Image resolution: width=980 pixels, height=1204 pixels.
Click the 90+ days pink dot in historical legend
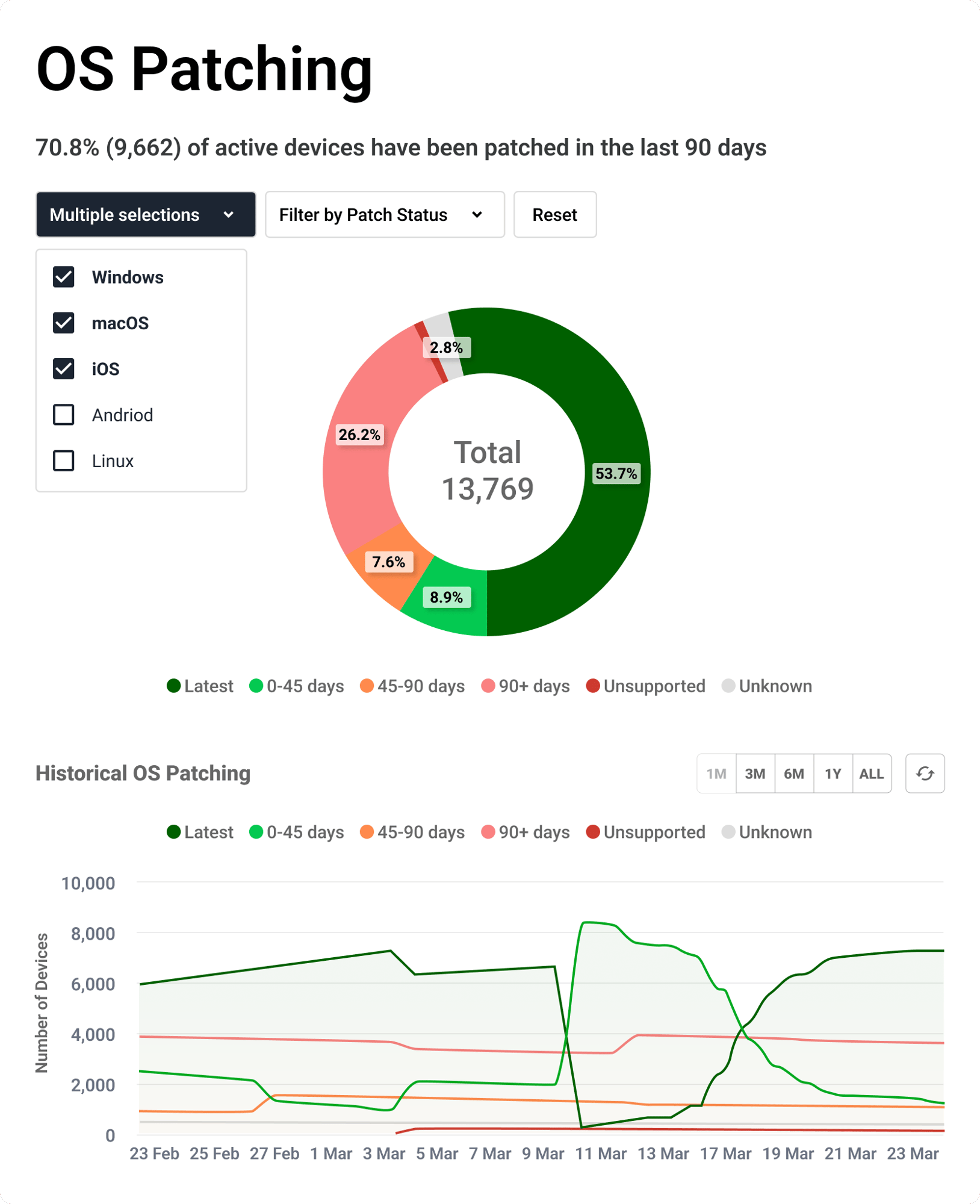(488, 832)
